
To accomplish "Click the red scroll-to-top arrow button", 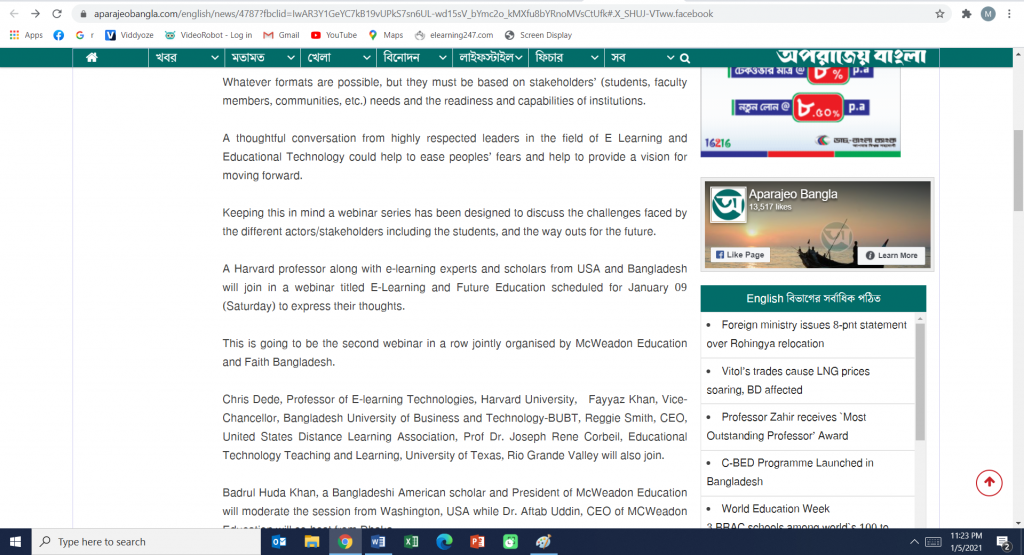I will point(989,483).
